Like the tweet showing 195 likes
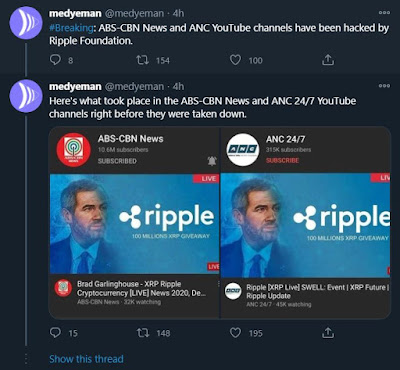The image size is (400, 370). pos(235,333)
